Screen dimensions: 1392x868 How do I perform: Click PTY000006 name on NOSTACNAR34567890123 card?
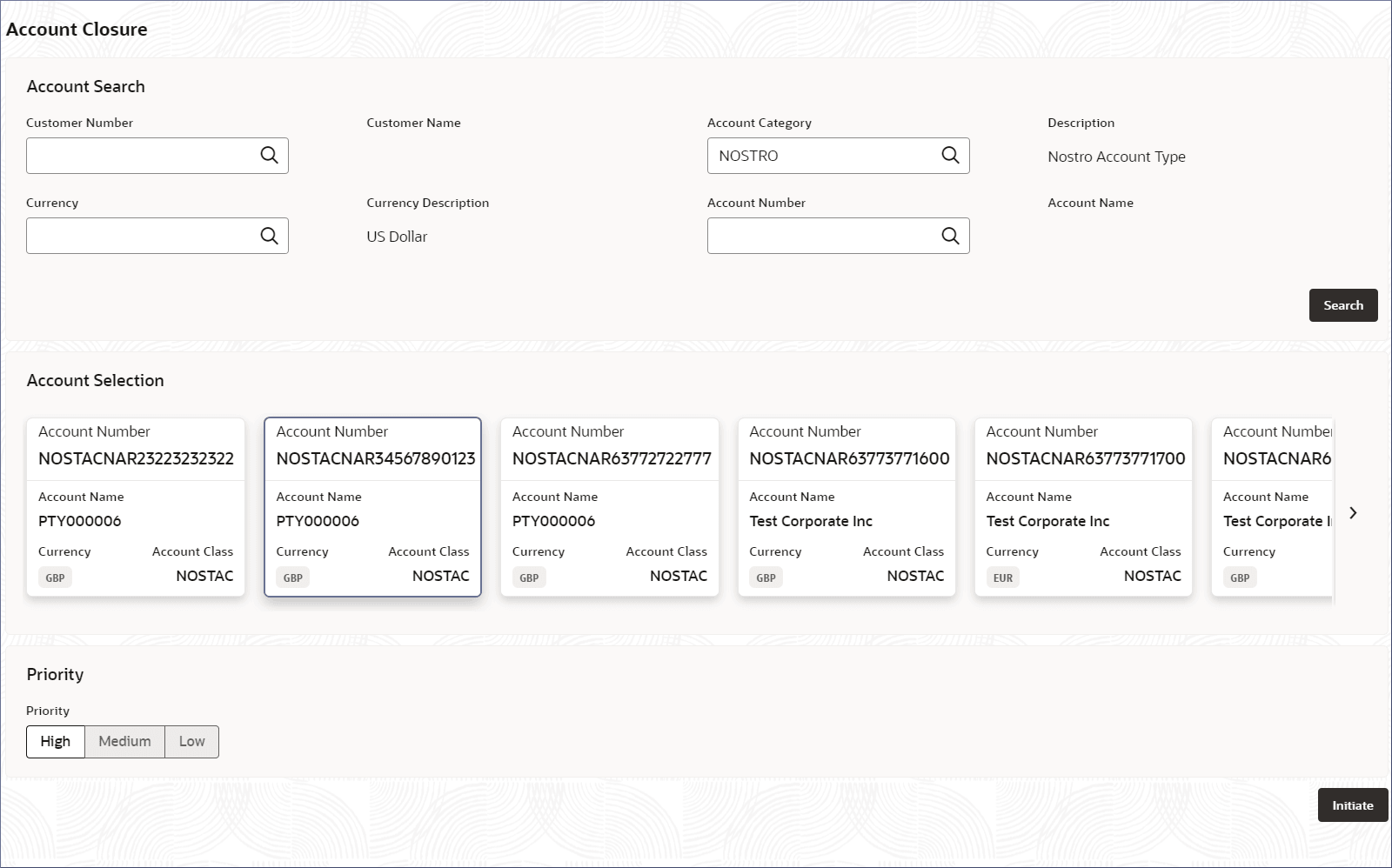(x=318, y=521)
